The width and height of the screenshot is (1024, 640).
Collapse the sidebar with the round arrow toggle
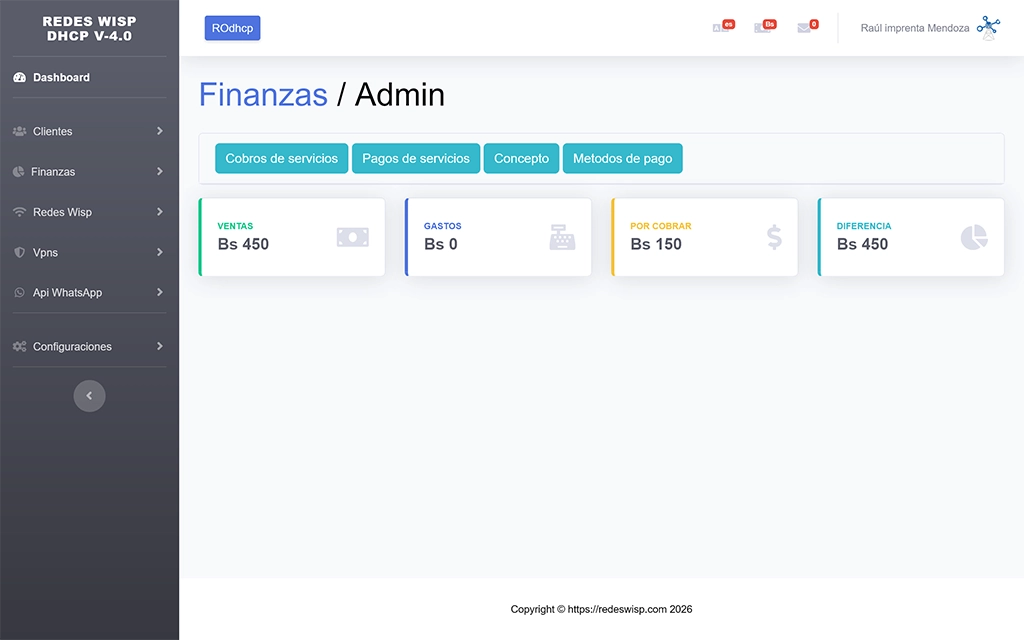click(89, 396)
